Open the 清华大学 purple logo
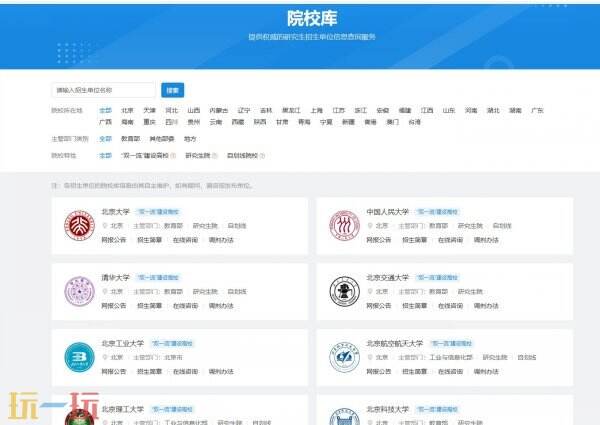 pos(79,291)
